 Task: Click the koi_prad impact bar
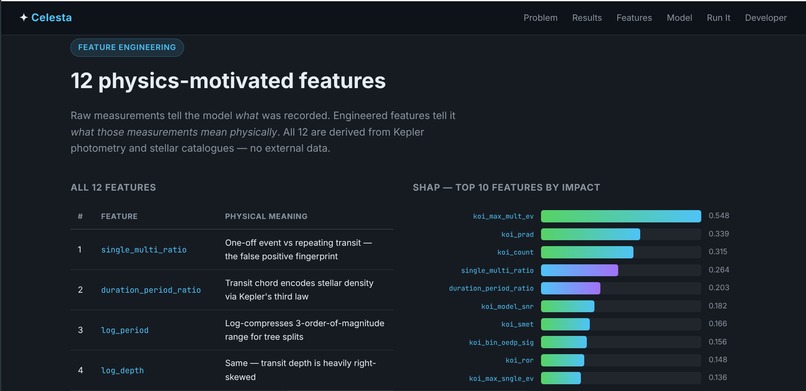tap(591, 234)
